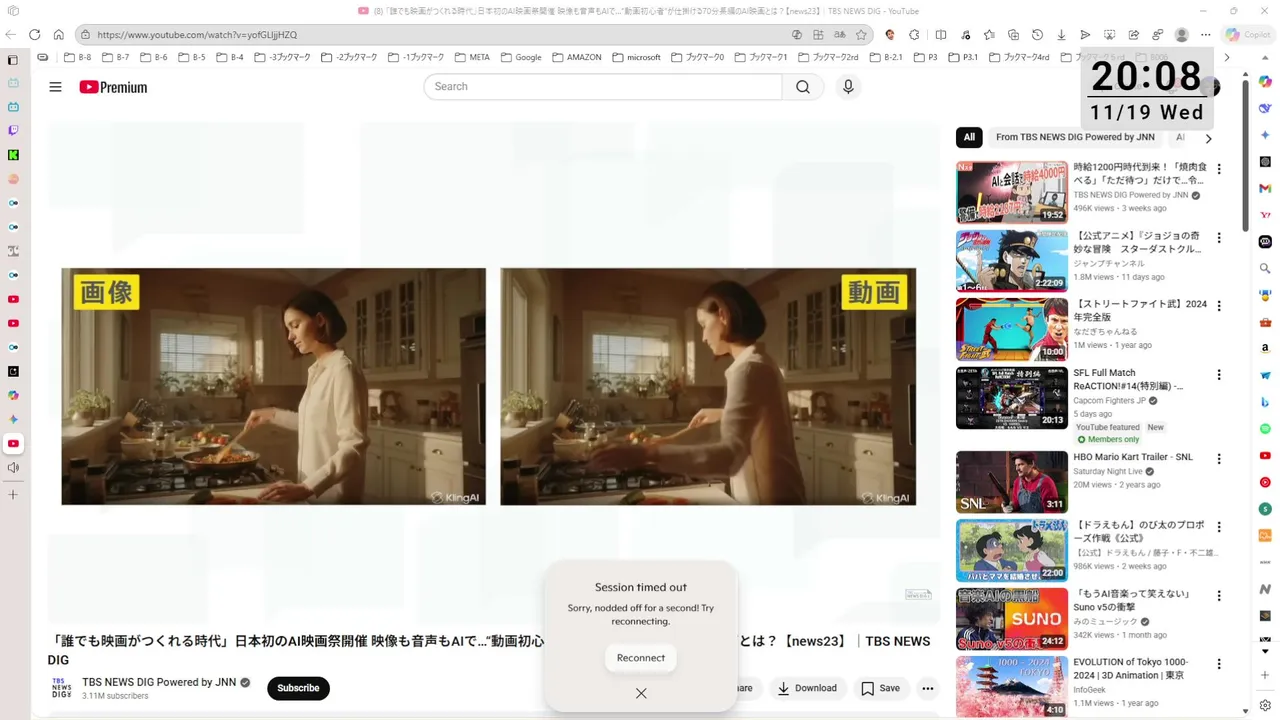Viewport: 1280px width, 720px height.
Task: Select From TBS NEWS DIG filter chip
Action: pyautogui.click(x=1075, y=137)
